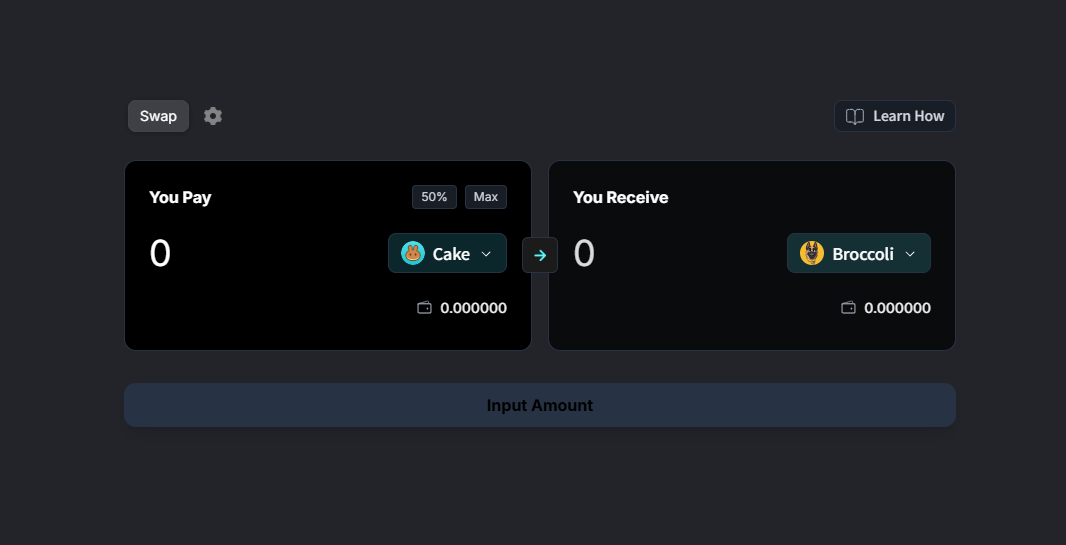Open the Cake token selector
This screenshot has width=1066, height=545.
click(447, 253)
